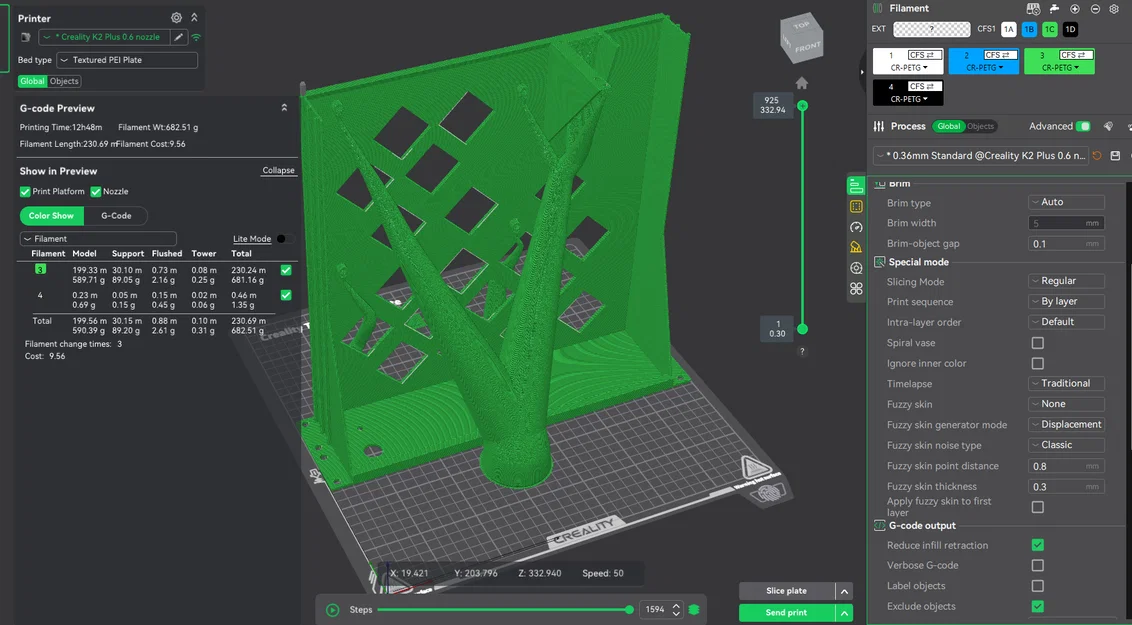The image size is (1132, 625).
Task: Click green icon beside step counter
Action: click(x=694, y=610)
